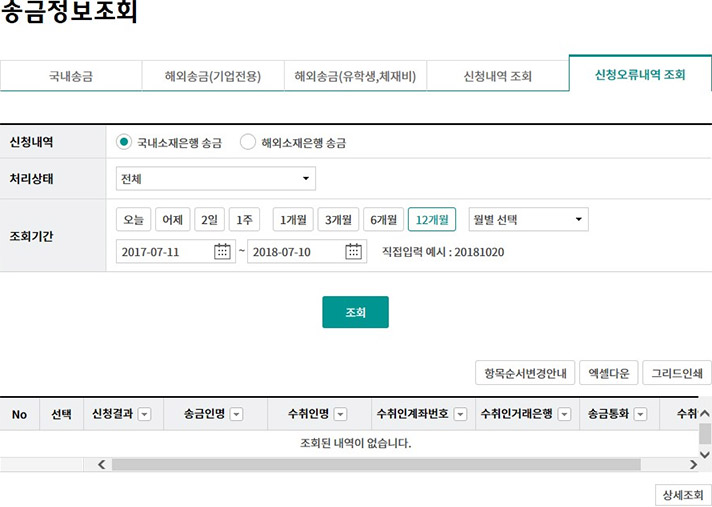
Task: Open the 신청내역 조회 tab
Action: coord(497,76)
